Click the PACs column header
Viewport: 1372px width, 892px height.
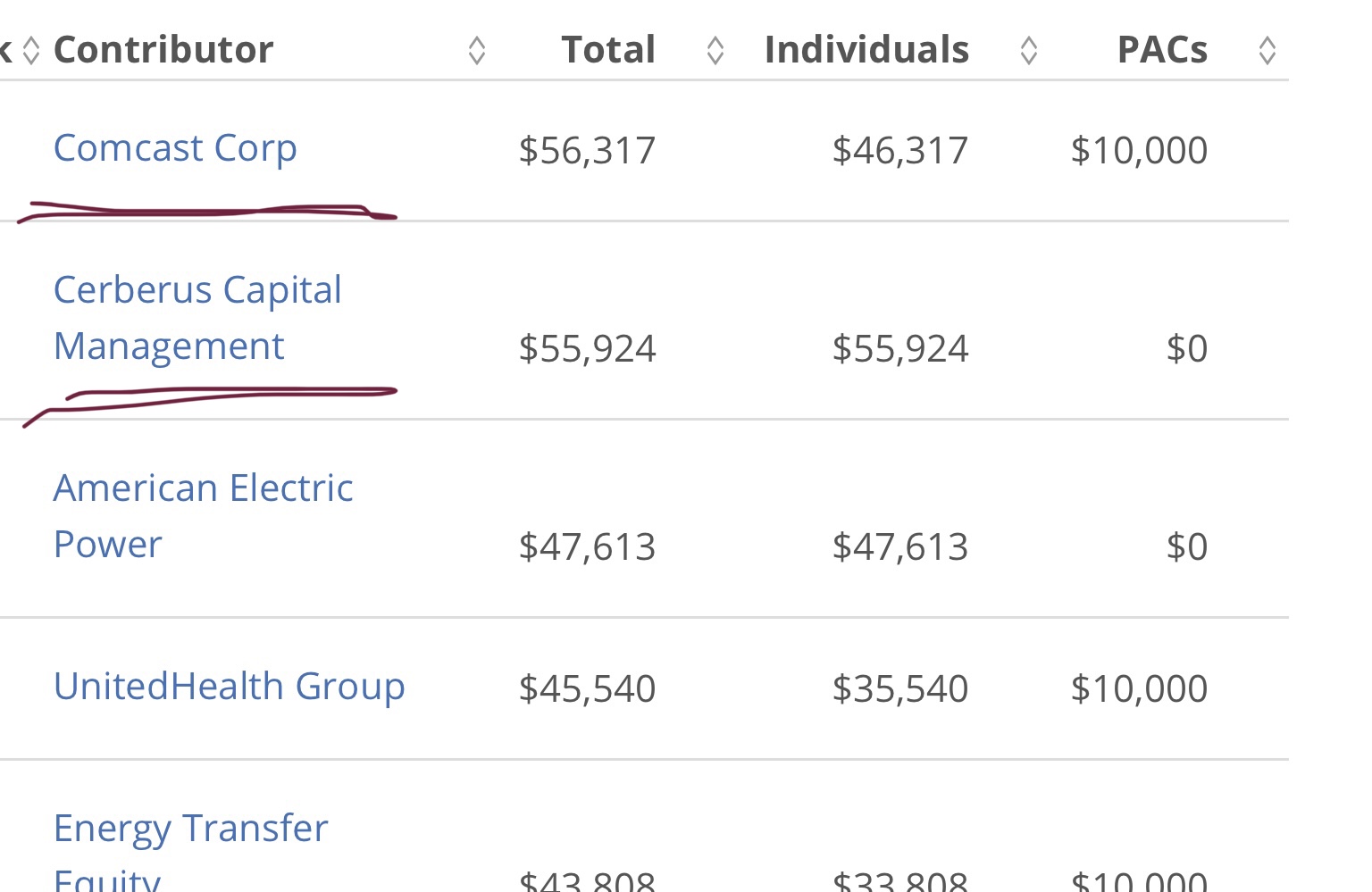(1162, 50)
